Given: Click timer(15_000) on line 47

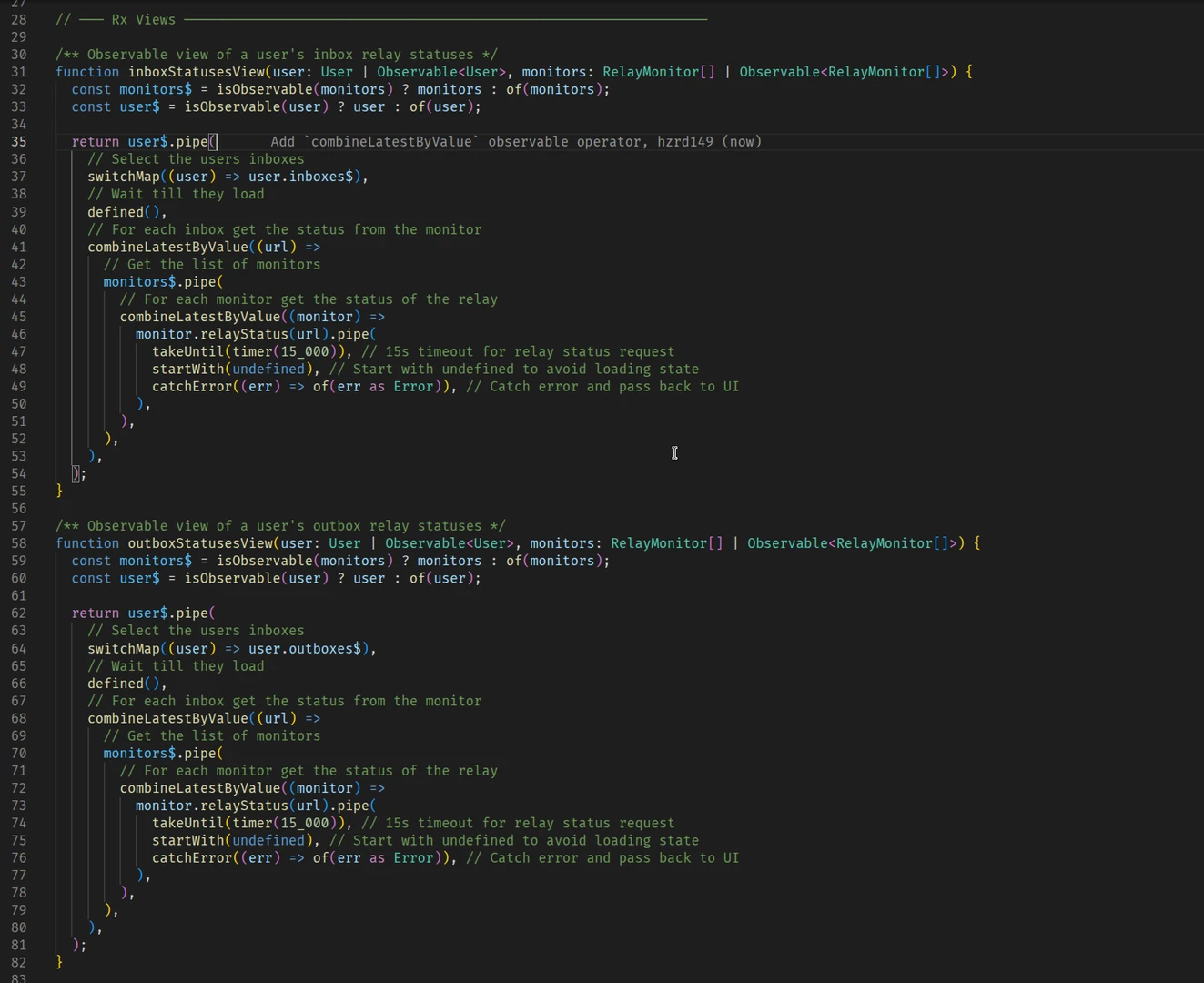Looking at the screenshot, I should coord(288,352).
